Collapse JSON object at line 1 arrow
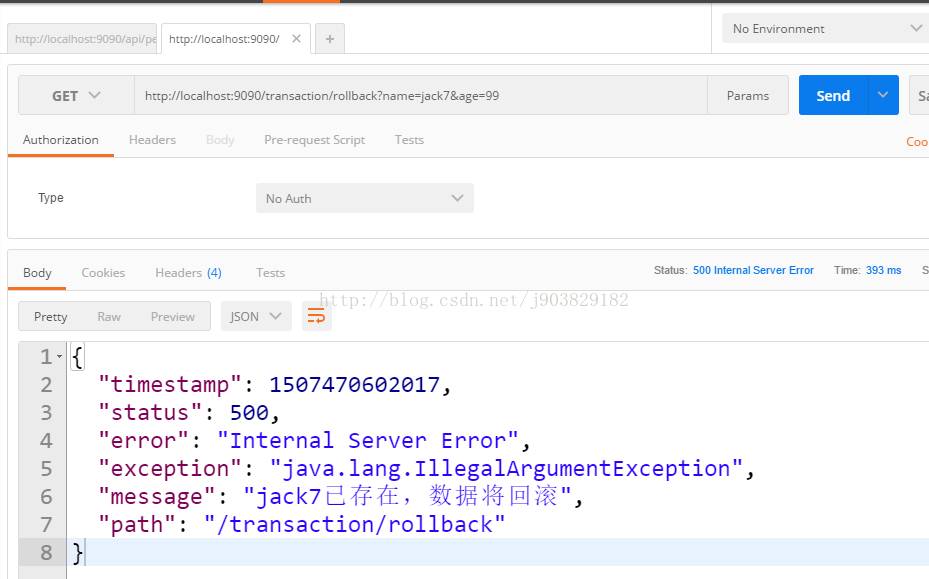929x579 pixels. point(59,357)
